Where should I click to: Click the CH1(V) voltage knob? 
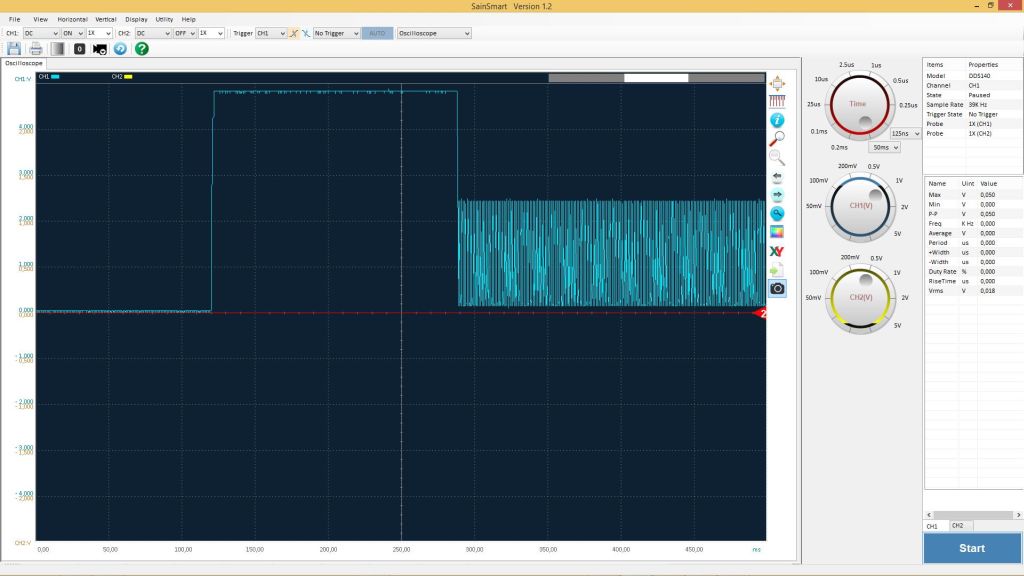point(861,206)
